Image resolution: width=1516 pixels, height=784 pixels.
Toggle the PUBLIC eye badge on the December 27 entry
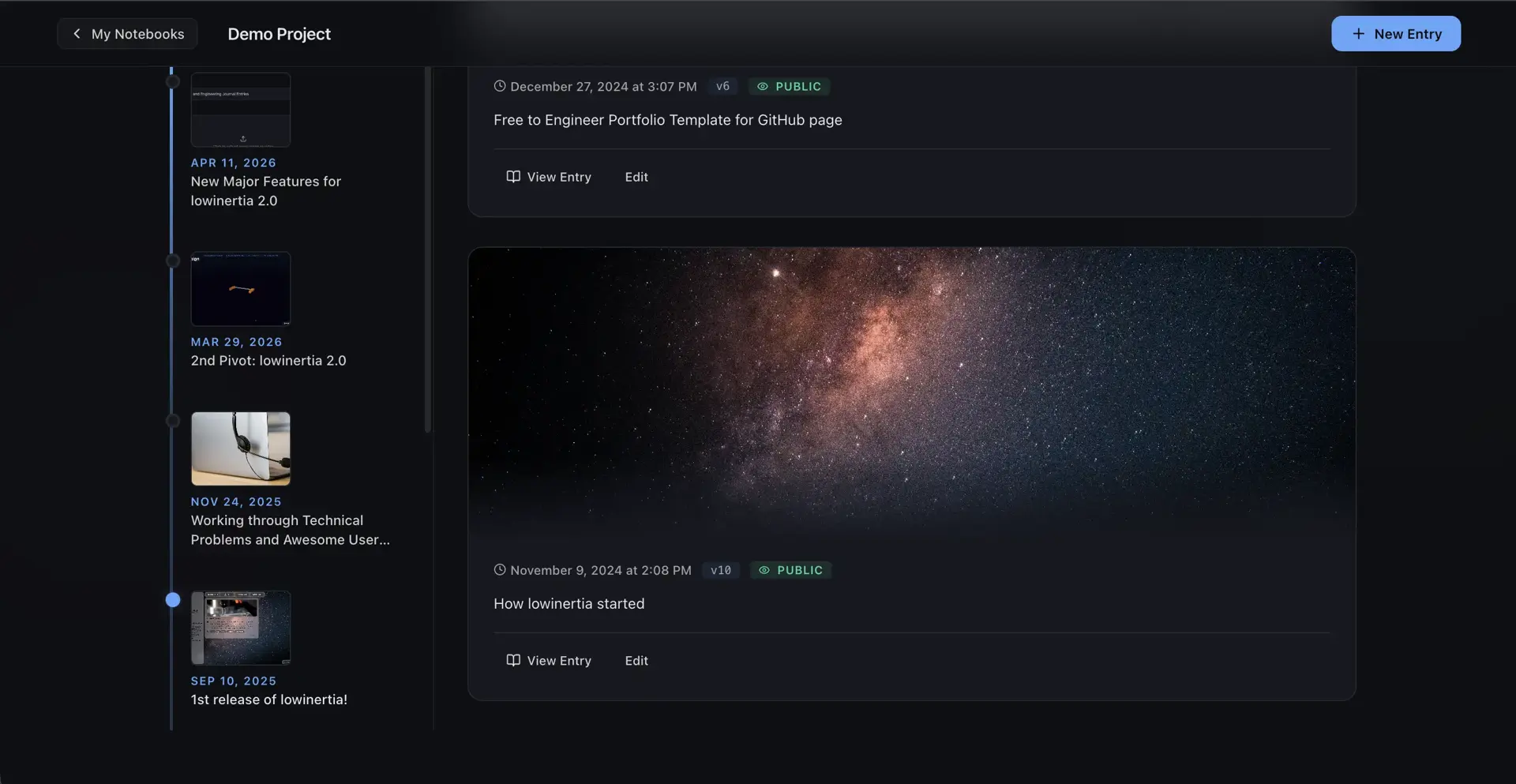coord(789,86)
